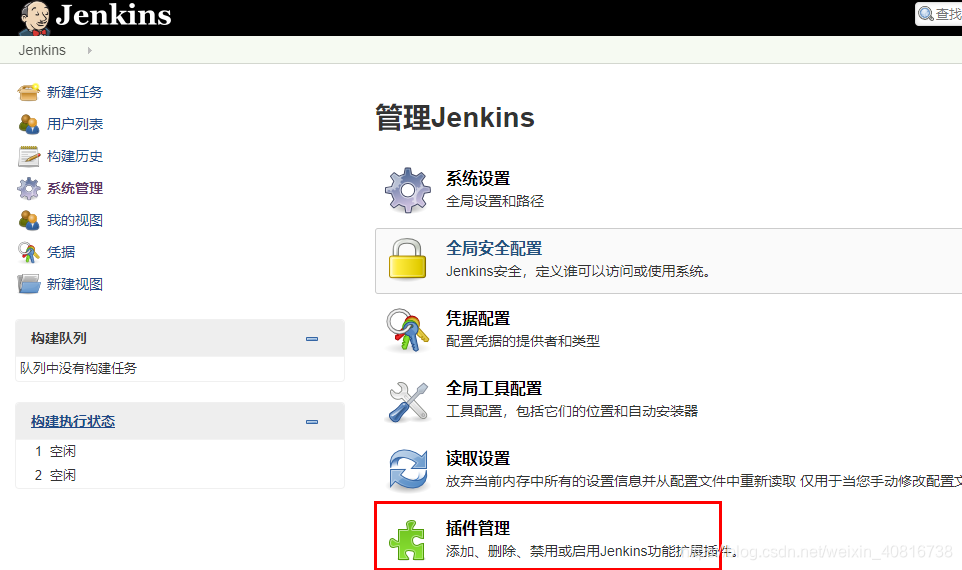Collapse the 构建队列 panel
Image resolution: width=962 pixels, height=570 pixels.
coord(312,339)
